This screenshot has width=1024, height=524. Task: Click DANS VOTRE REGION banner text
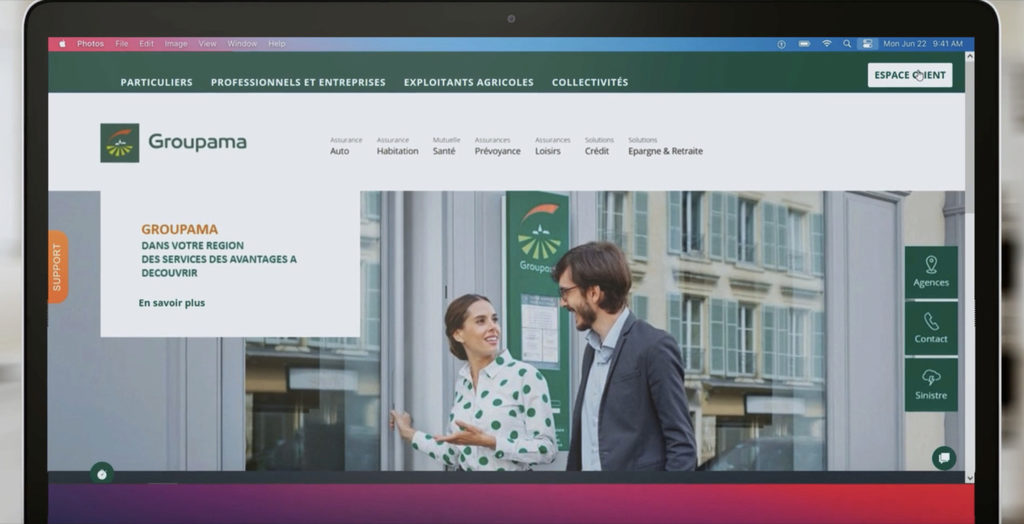point(193,246)
